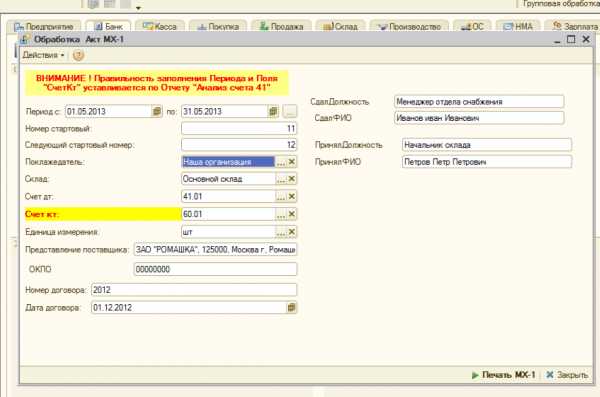
Task: Open selection for Поклажедатель field
Action: (x=281, y=162)
